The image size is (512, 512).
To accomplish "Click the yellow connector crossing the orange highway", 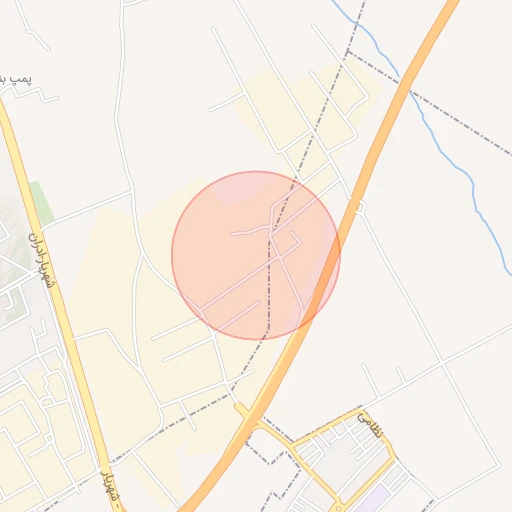I will click(247, 415).
